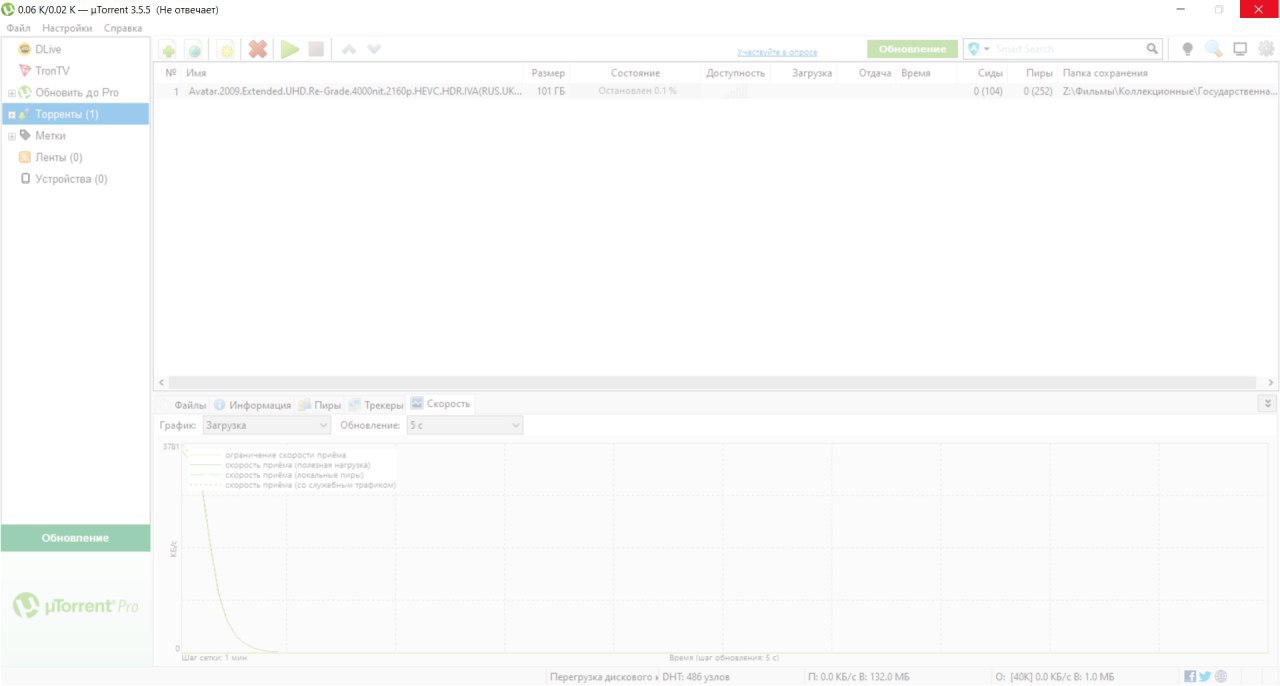Expand the Обновить до Pro tree node
Image resolution: width=1280 pixels, height=686 pixels.
tap(12, 93)
